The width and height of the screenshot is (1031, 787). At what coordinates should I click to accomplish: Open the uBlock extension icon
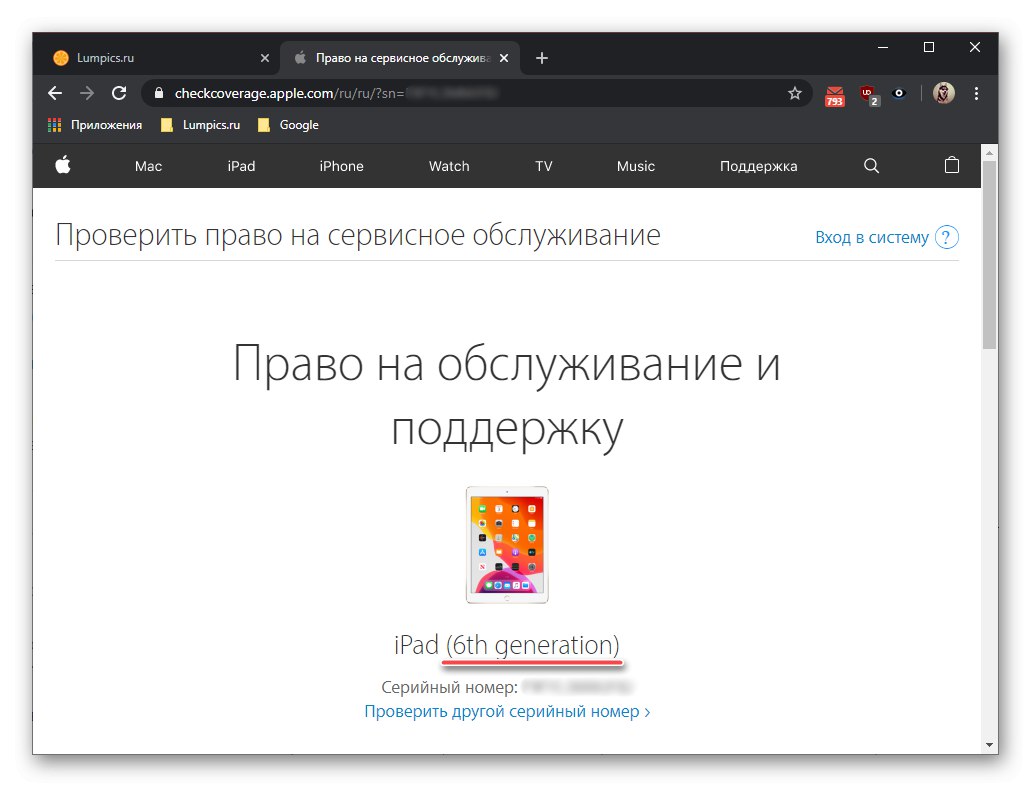coord(869,95)
